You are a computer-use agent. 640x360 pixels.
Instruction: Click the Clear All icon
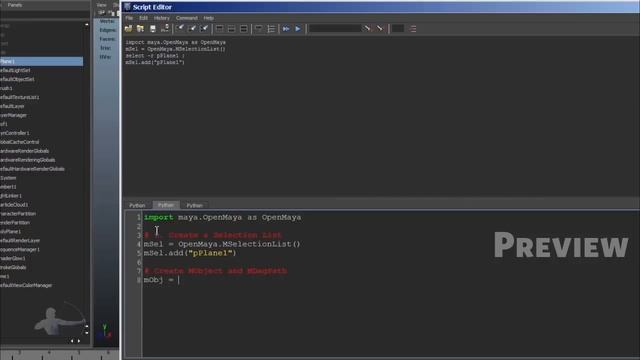point(204,29)
